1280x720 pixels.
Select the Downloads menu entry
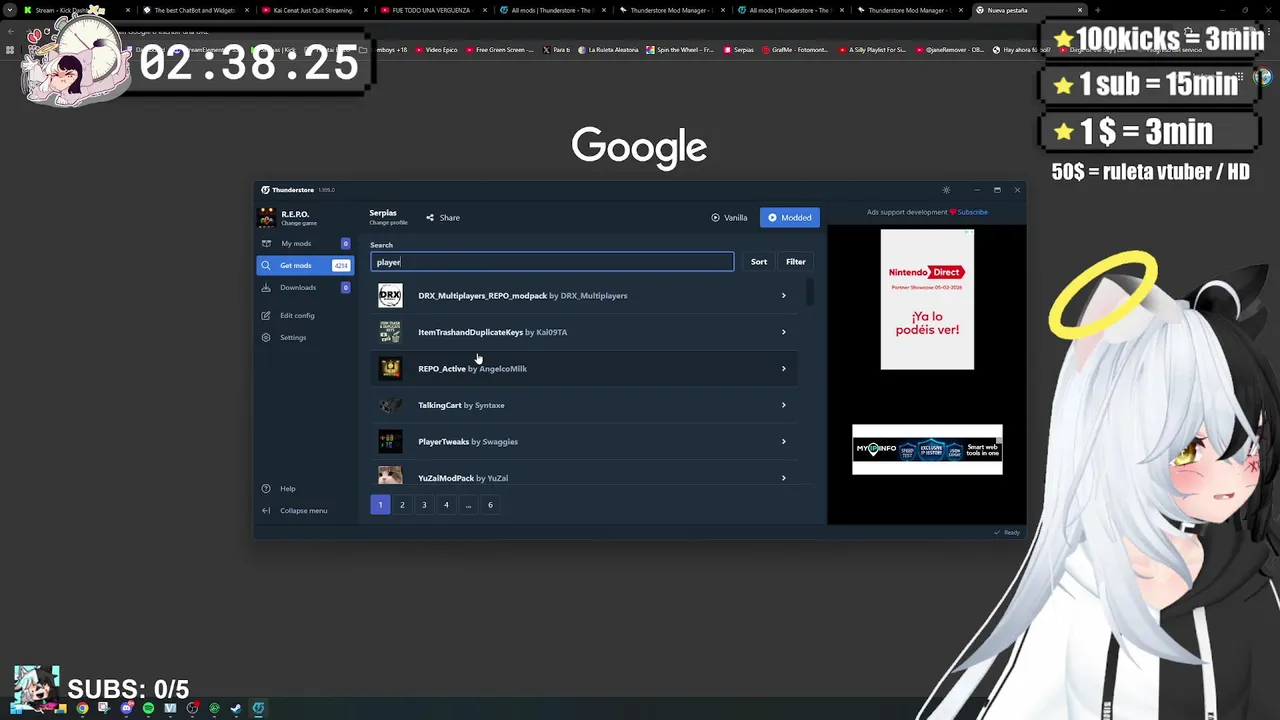click(305, 287)
